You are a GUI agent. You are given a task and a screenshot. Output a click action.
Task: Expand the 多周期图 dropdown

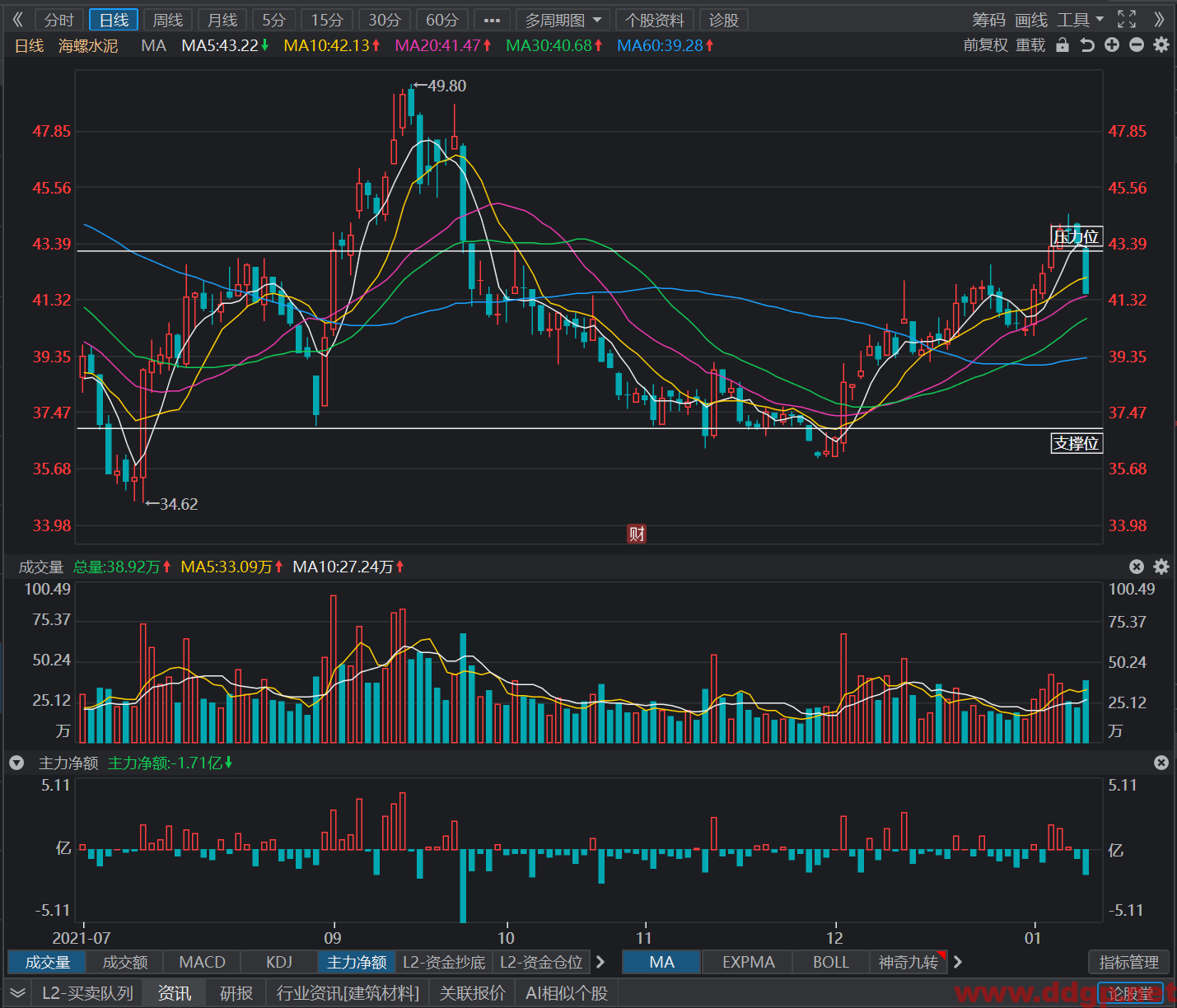[564, 20]
